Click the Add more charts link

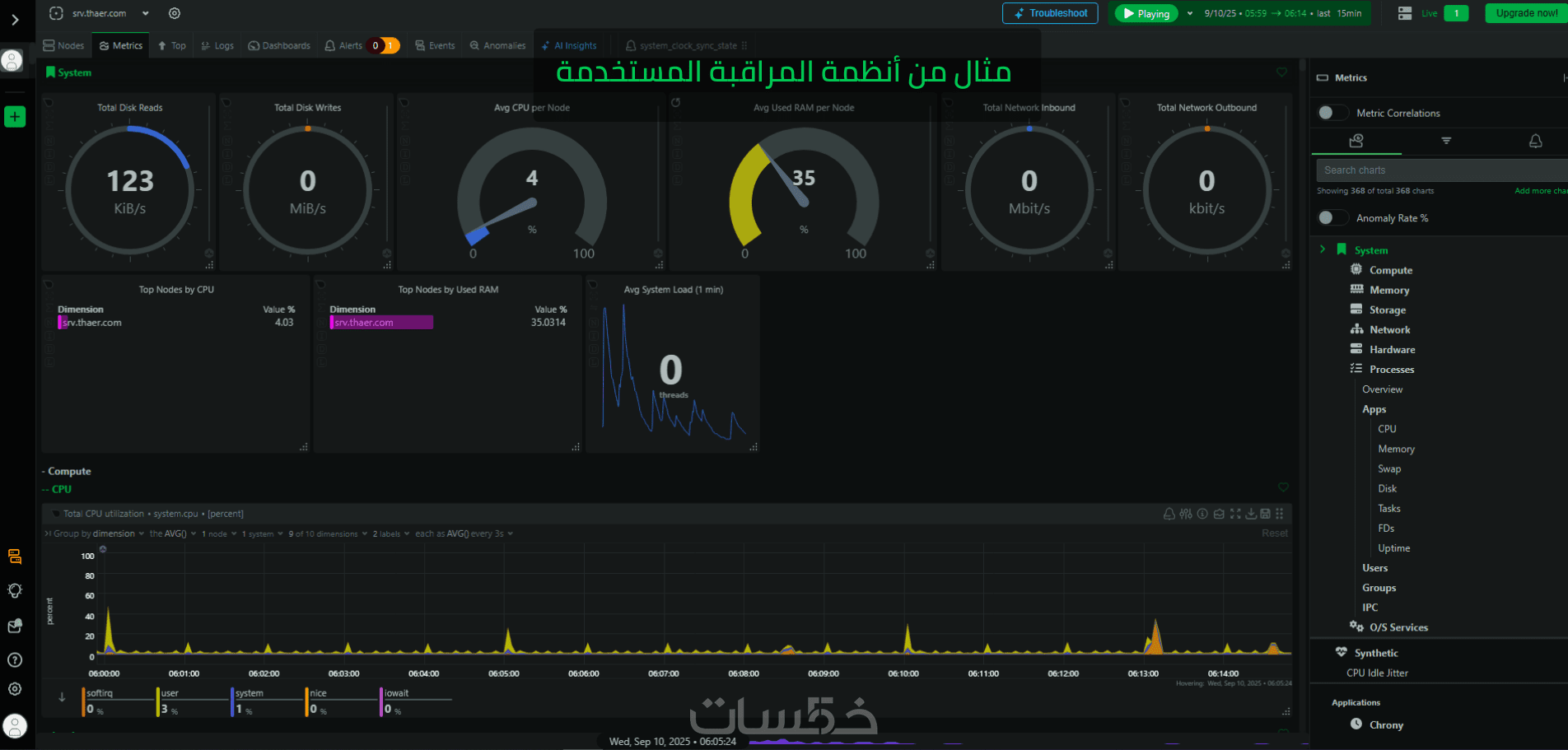[1541, 191]
